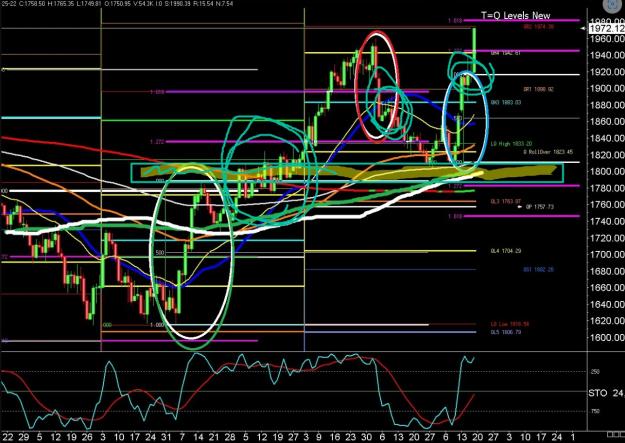Select the 1840.00 price axis label

607,138
